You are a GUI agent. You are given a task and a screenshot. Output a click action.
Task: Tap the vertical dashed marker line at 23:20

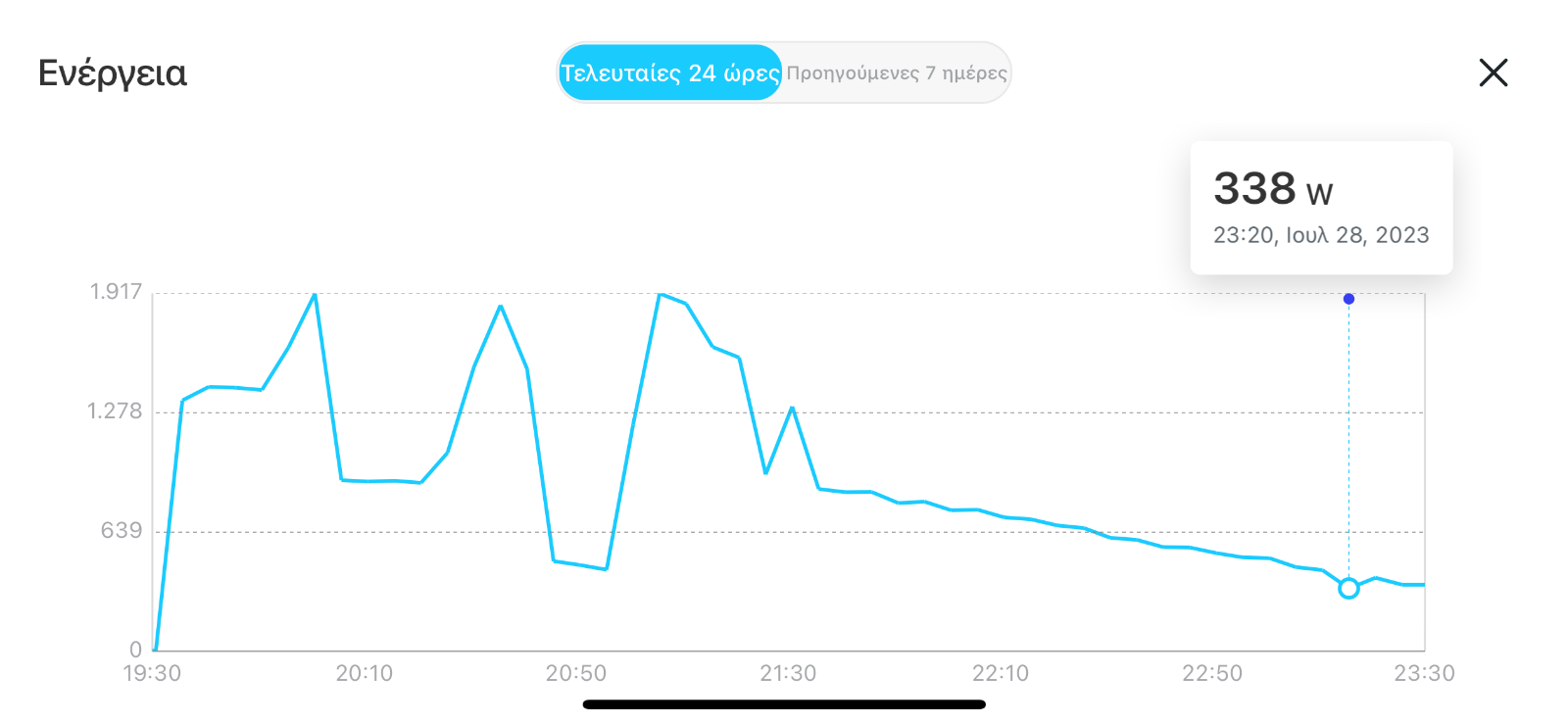coord(1348,441)
